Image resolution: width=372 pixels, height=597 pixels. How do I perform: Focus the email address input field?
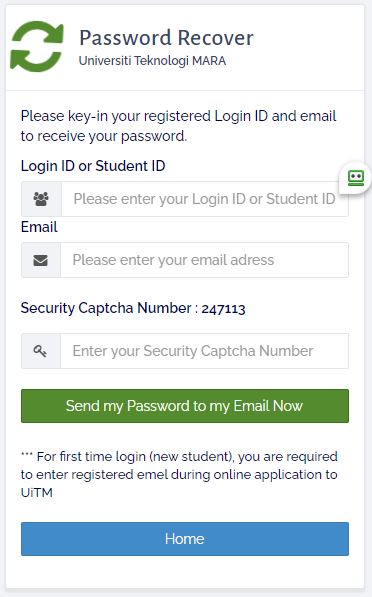[204, 260]
